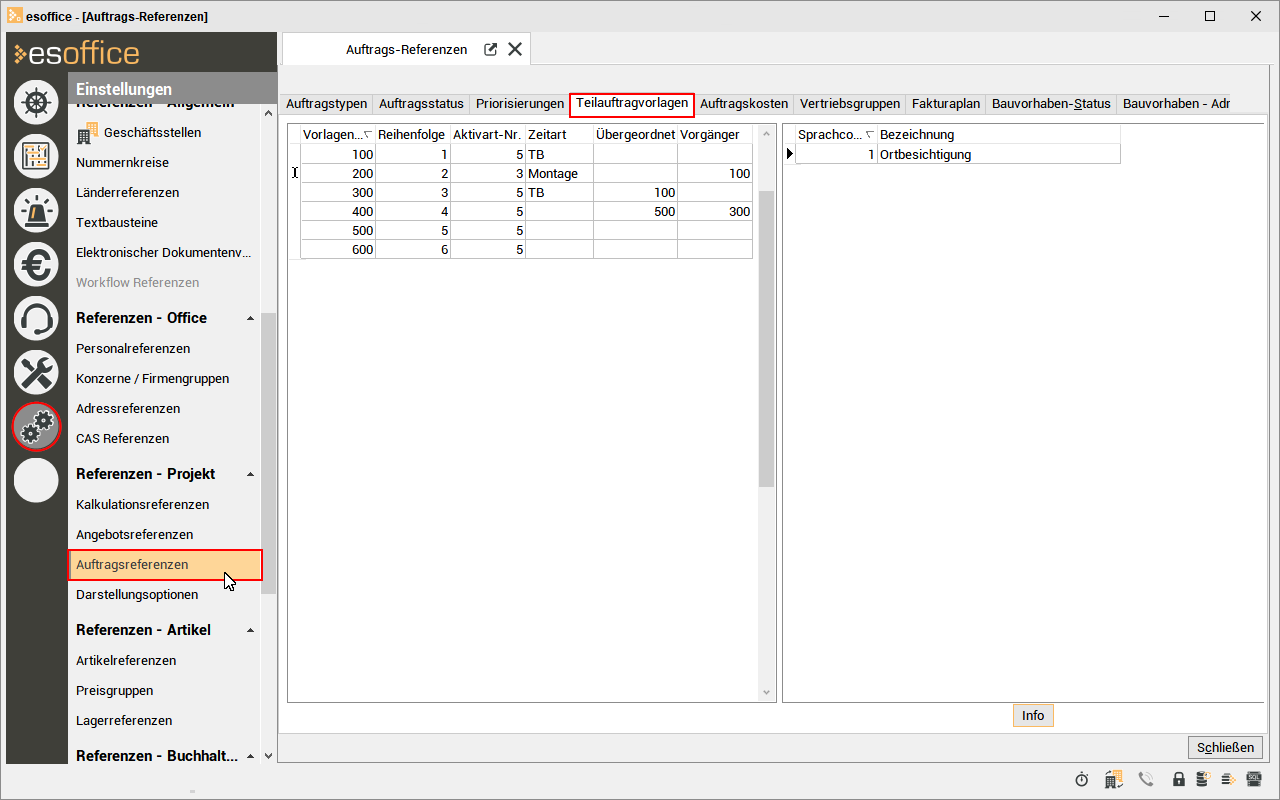
Task: Switch to the Priorisierungen tab
Action: 520,104
